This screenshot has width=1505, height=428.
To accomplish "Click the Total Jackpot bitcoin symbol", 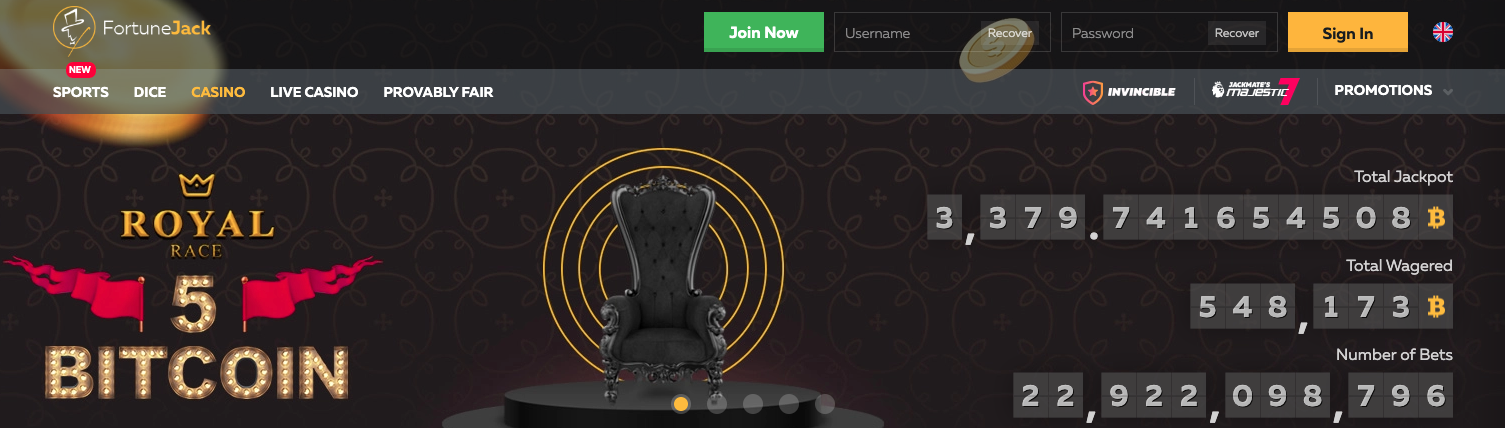I will 1437,219.
